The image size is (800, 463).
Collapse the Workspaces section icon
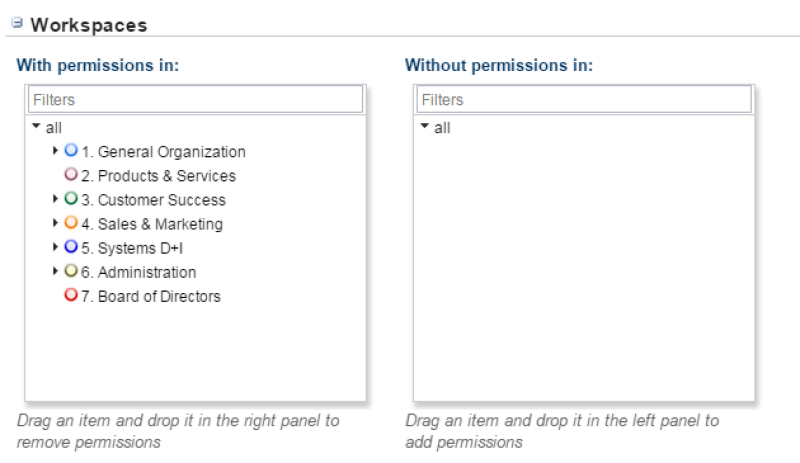click(x=17, y=23)
